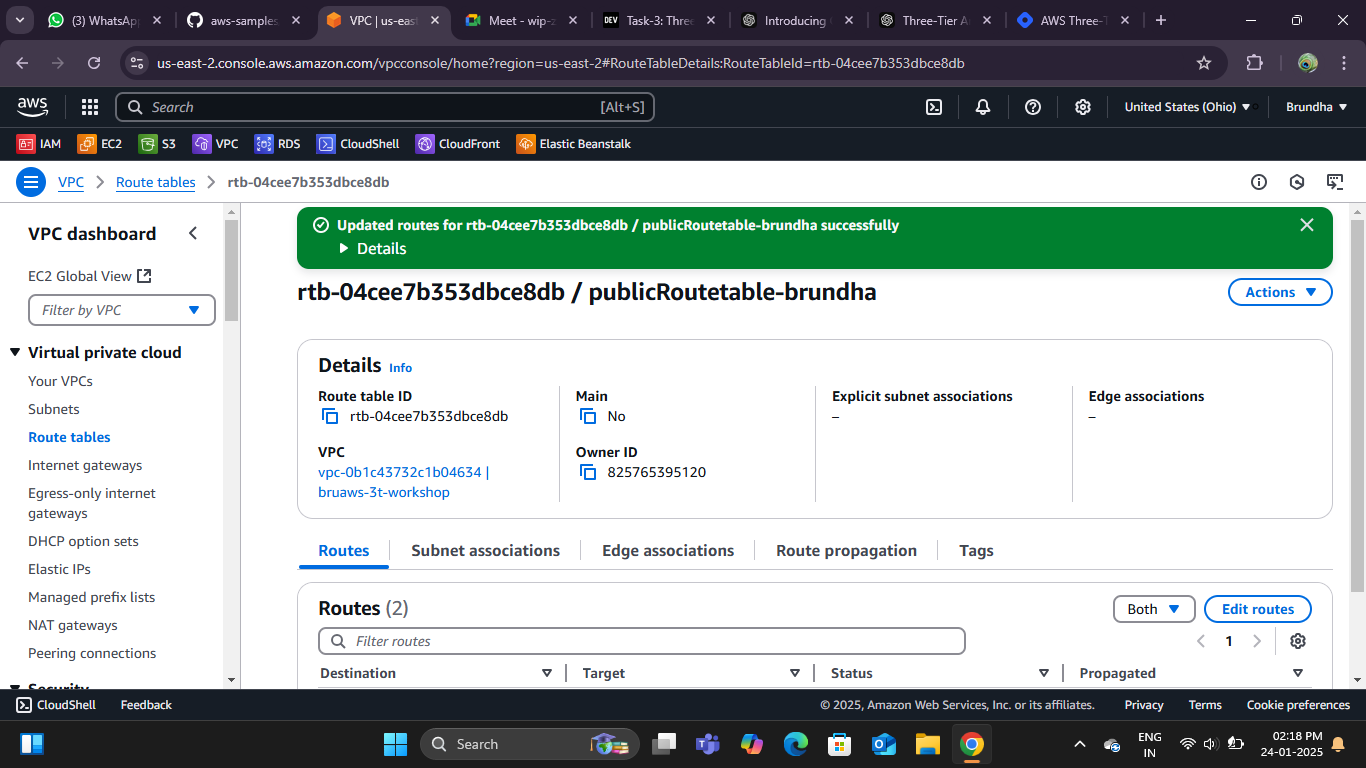This screenshot has width=1366, height=768.
Task: Open S3 shortcut in favorites bar
Action: tap(158, 144)
